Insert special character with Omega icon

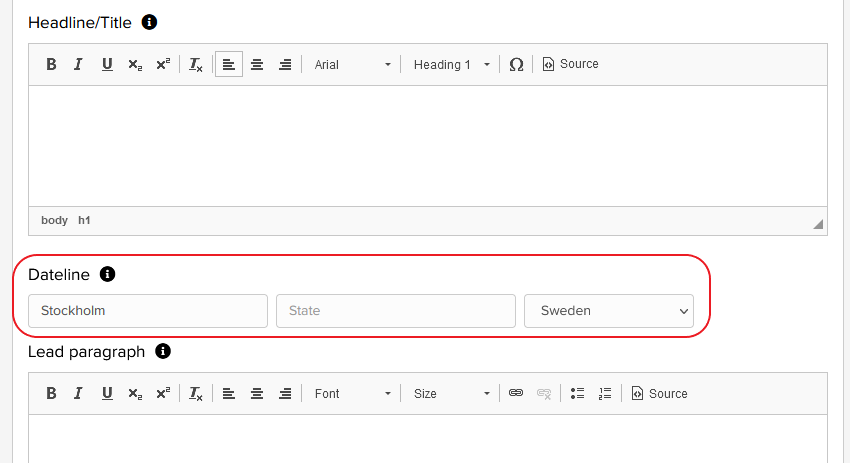coord(516,65)
